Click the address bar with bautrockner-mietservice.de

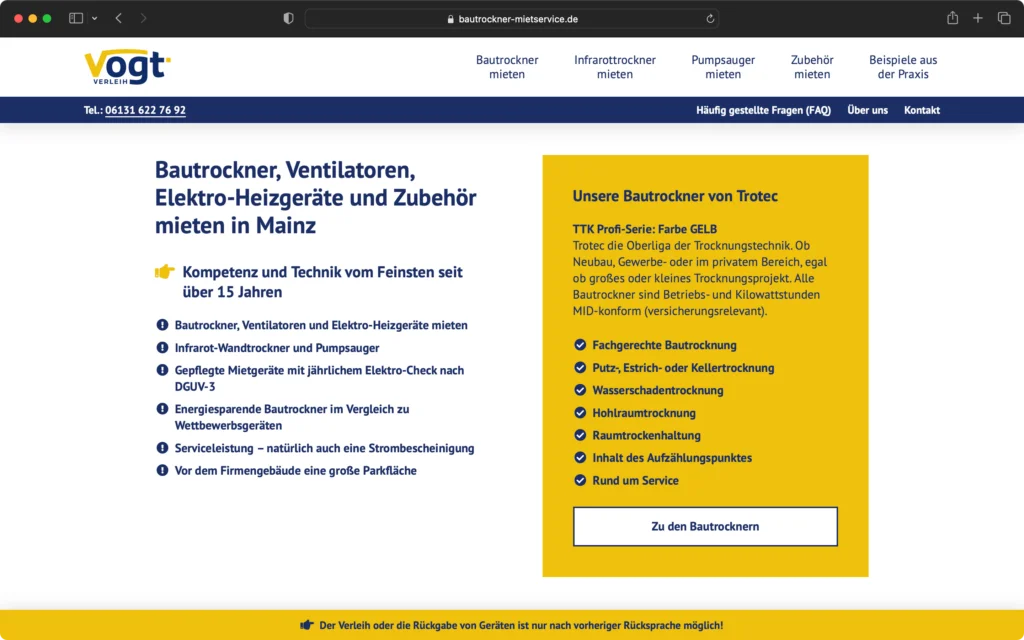click(512, 19)
